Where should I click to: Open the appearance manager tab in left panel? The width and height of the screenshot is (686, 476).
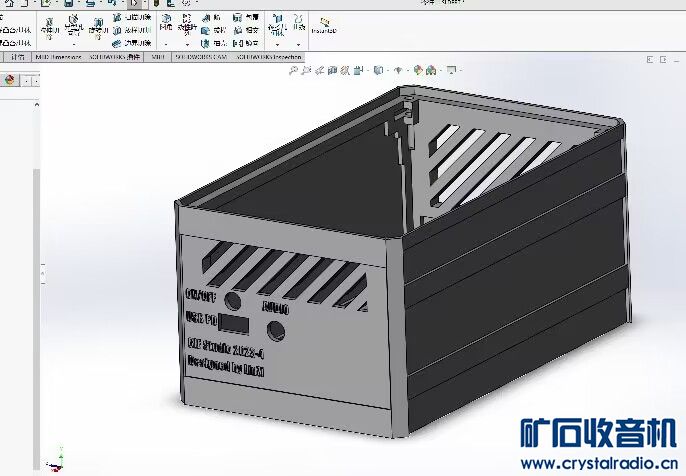coord(10,80)
